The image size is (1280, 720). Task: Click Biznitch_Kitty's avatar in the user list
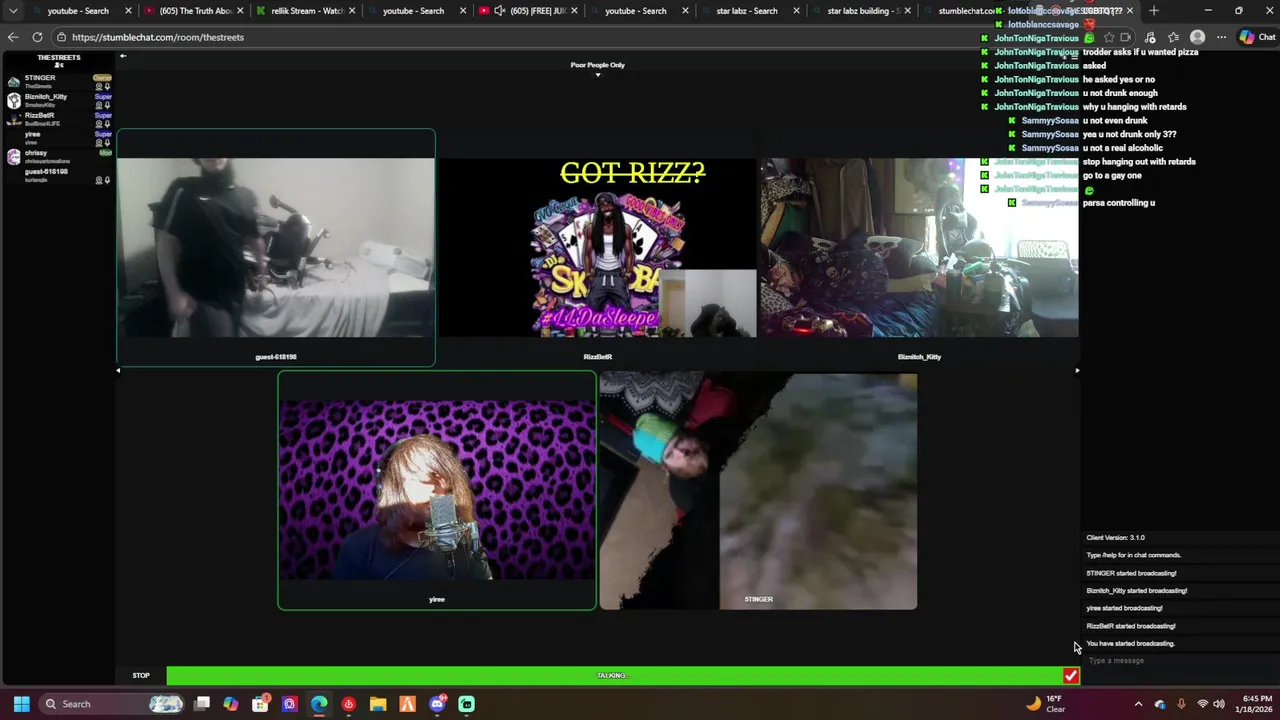[x=13, y=101]
